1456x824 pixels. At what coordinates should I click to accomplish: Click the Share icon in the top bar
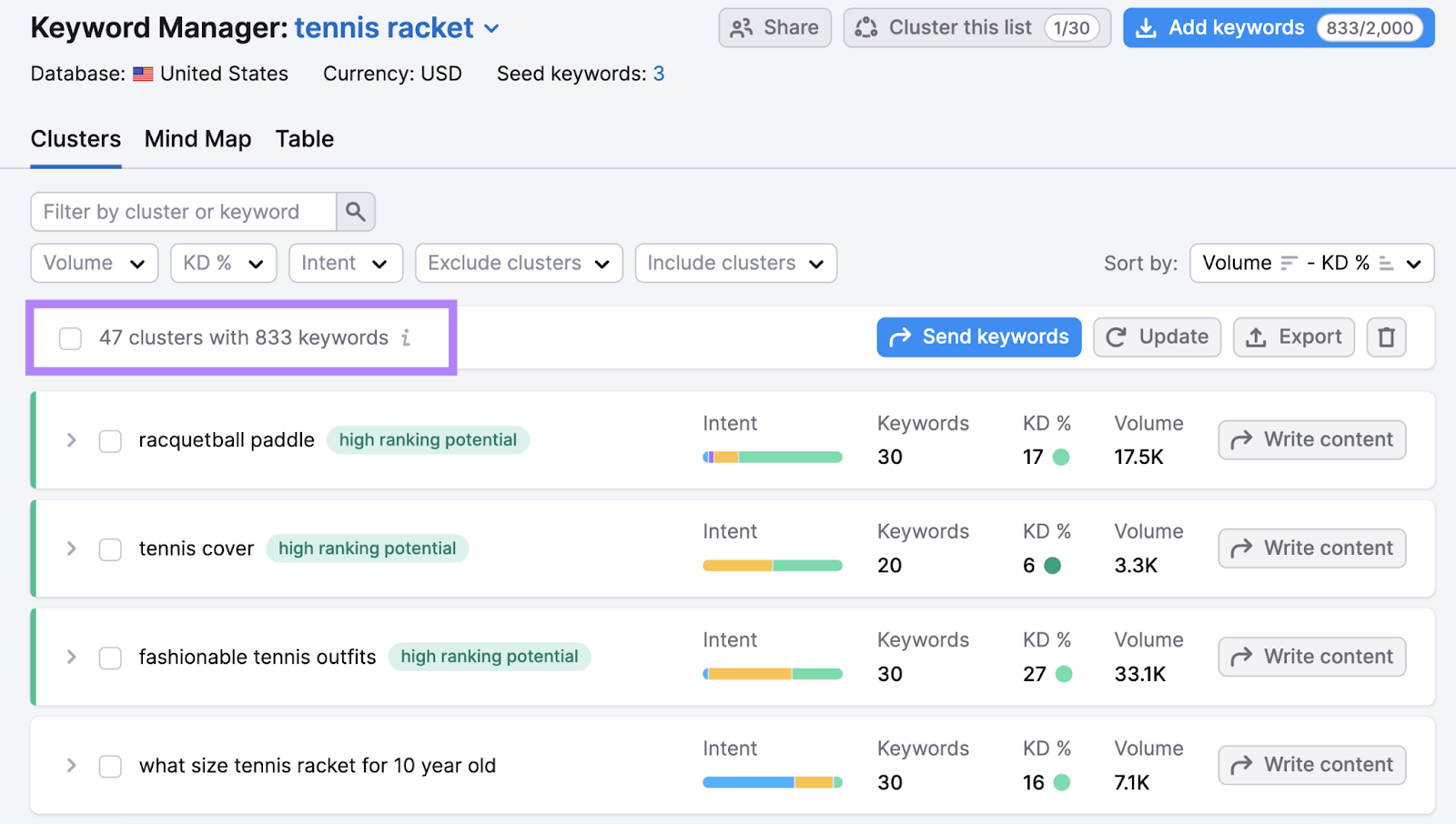[742, 27]
